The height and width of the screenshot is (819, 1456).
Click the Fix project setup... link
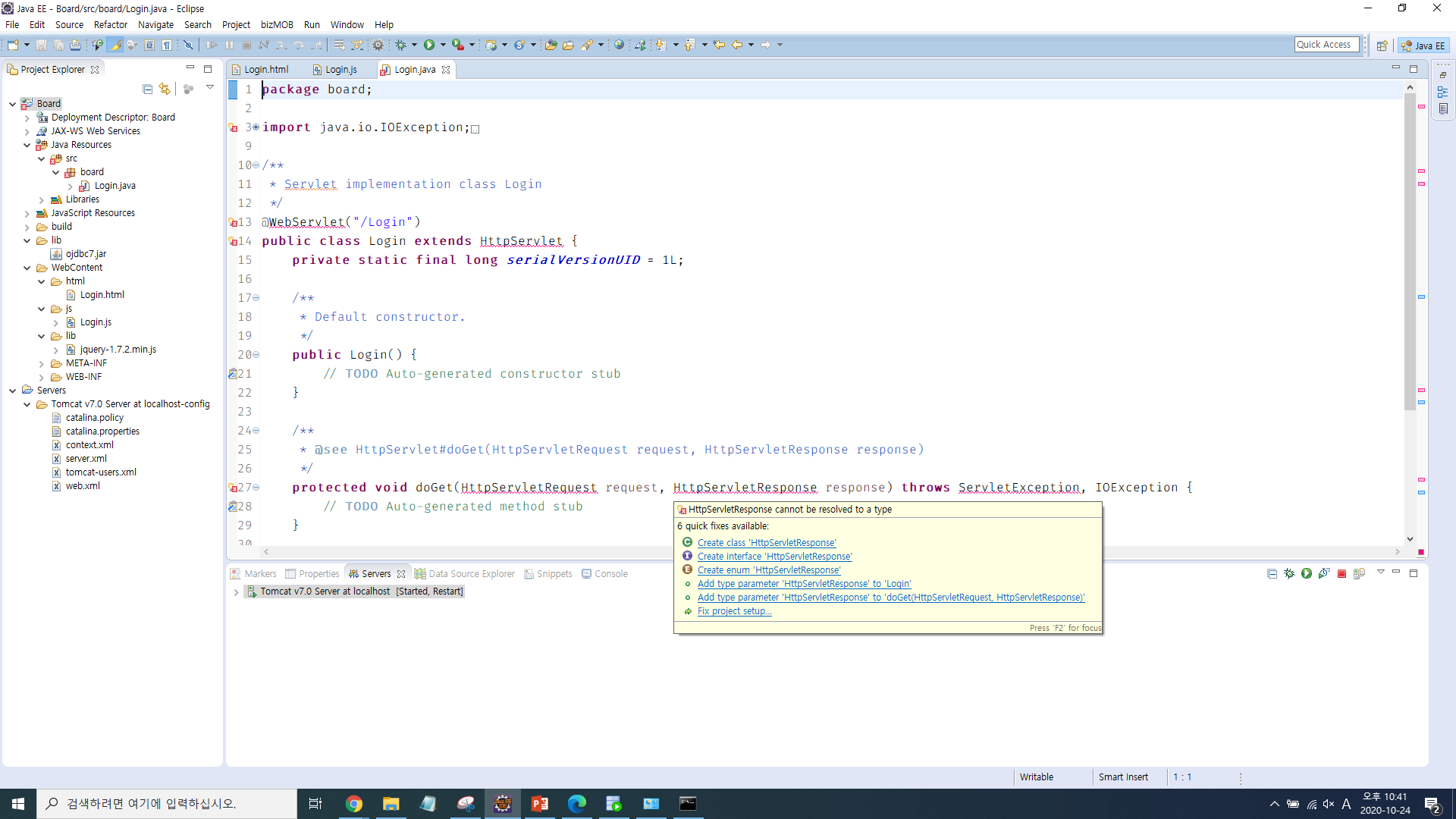tap(734, 611)
